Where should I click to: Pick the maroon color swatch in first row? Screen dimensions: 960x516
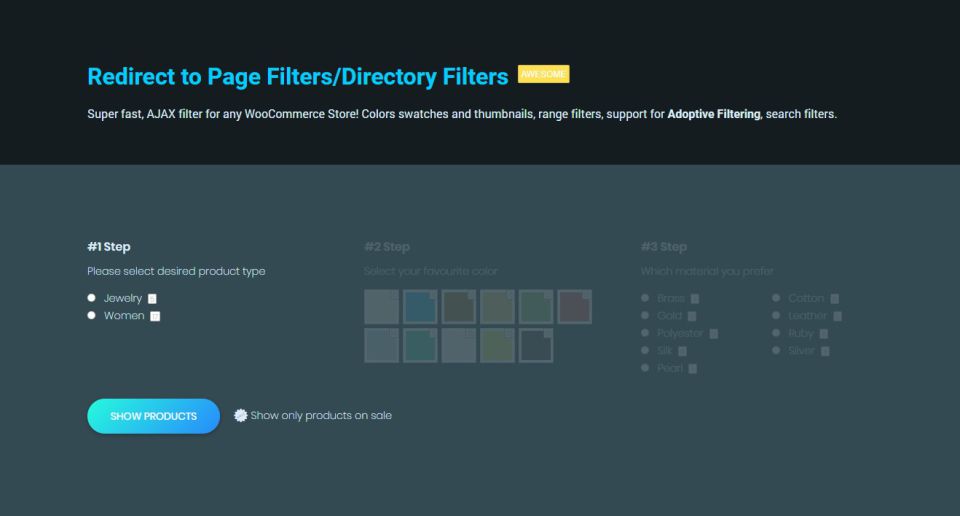click(x=574, y=307)
